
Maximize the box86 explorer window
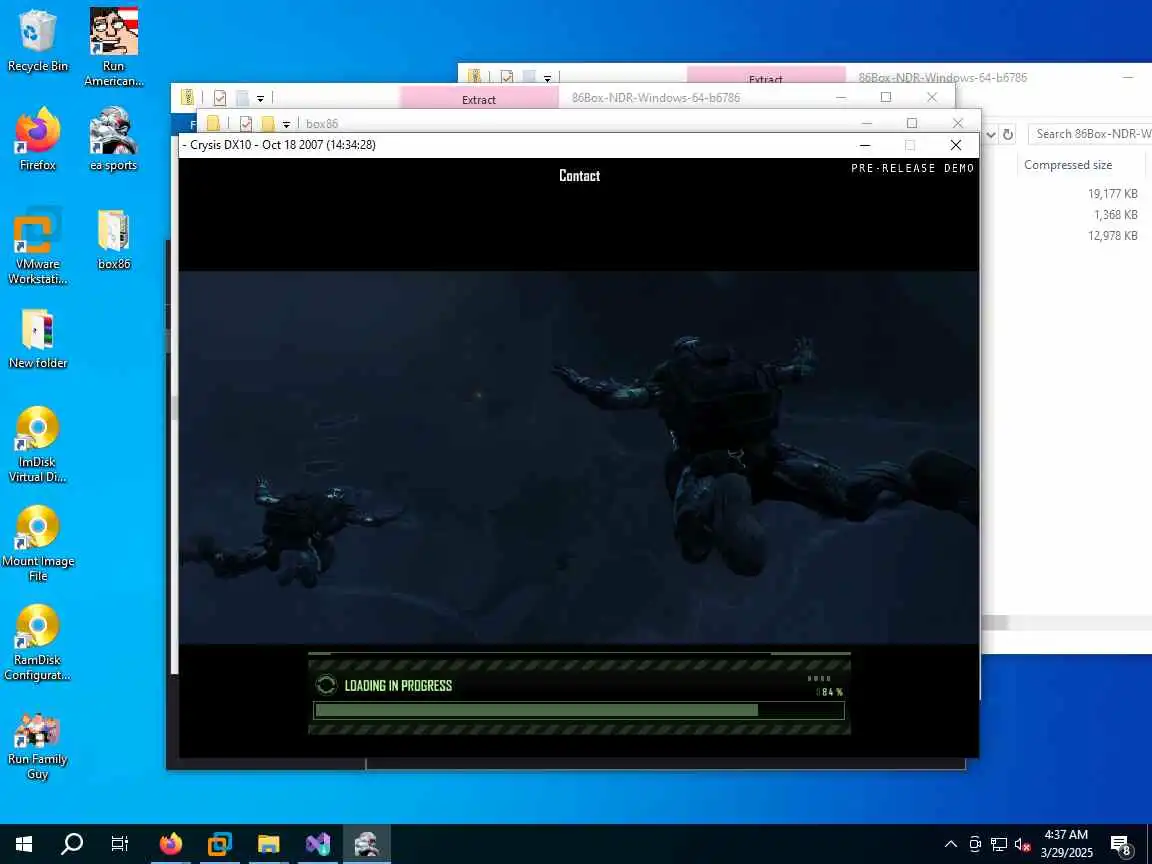912,123
